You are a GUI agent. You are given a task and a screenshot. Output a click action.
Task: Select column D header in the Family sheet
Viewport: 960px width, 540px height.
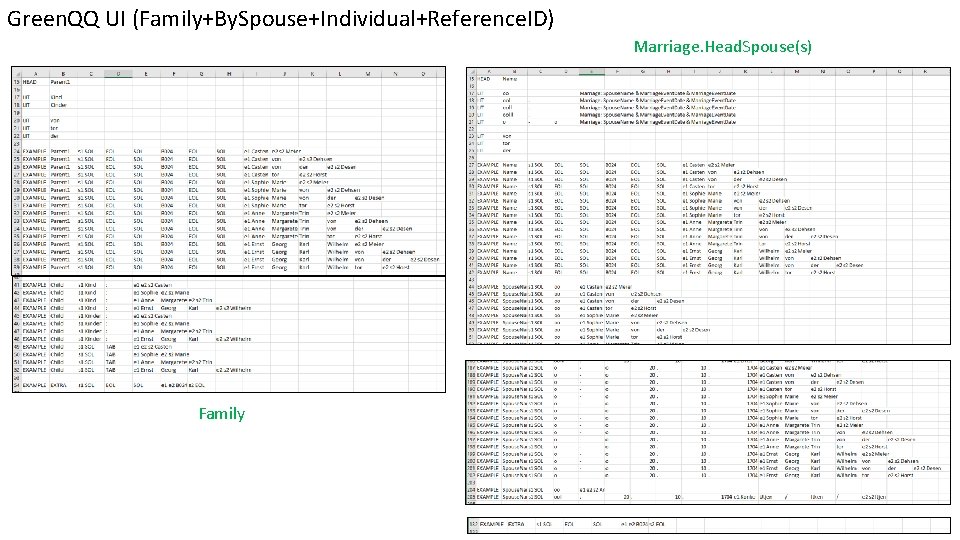pyautogui.click(x=118, y=73)
